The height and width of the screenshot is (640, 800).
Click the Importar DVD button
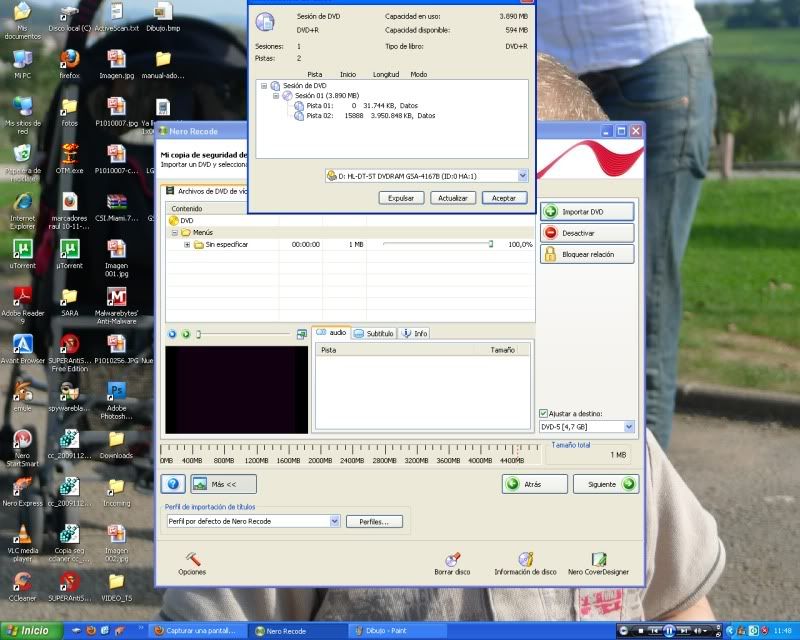587,211
